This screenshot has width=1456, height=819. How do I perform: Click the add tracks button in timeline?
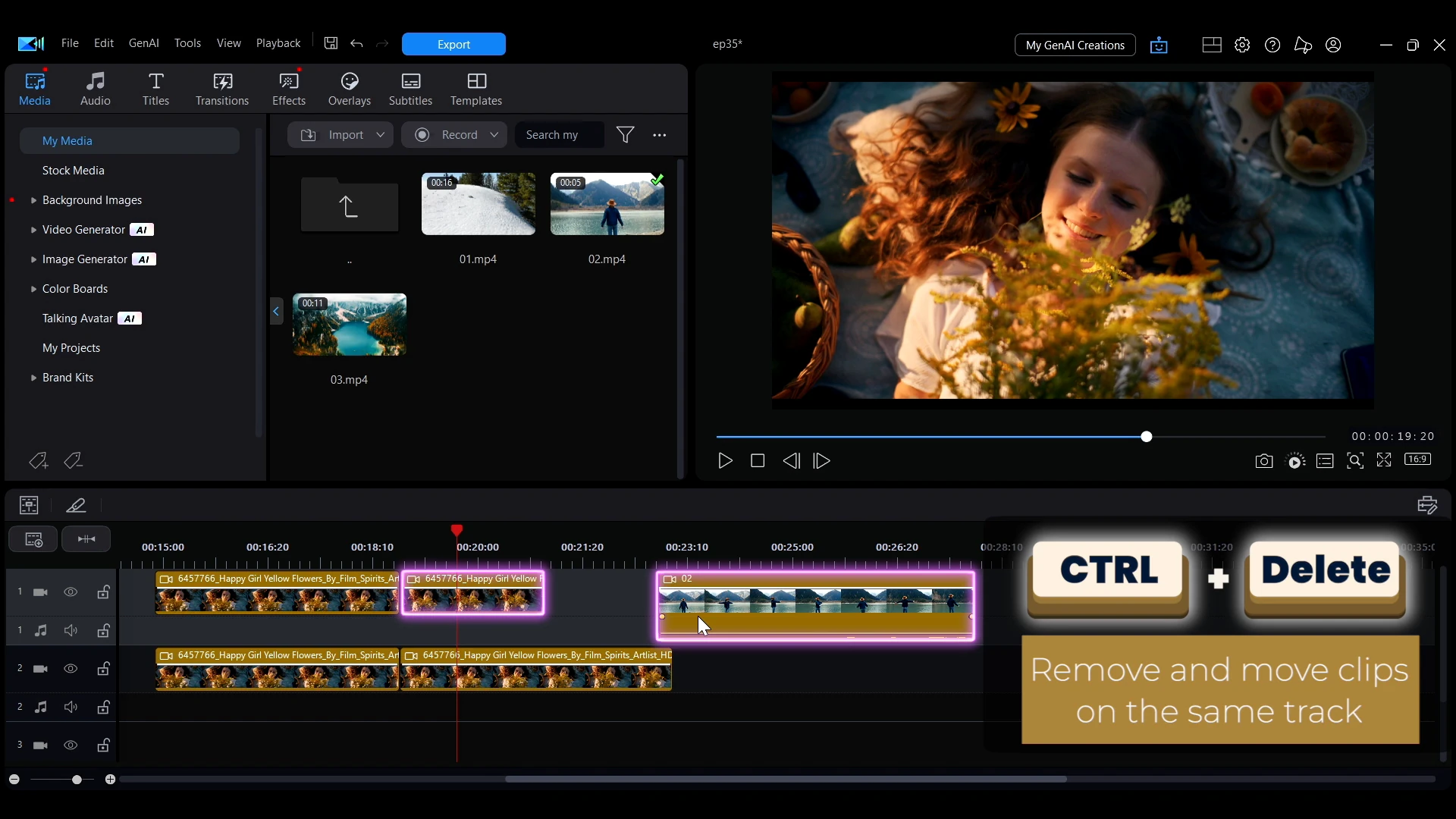point(33,539)
